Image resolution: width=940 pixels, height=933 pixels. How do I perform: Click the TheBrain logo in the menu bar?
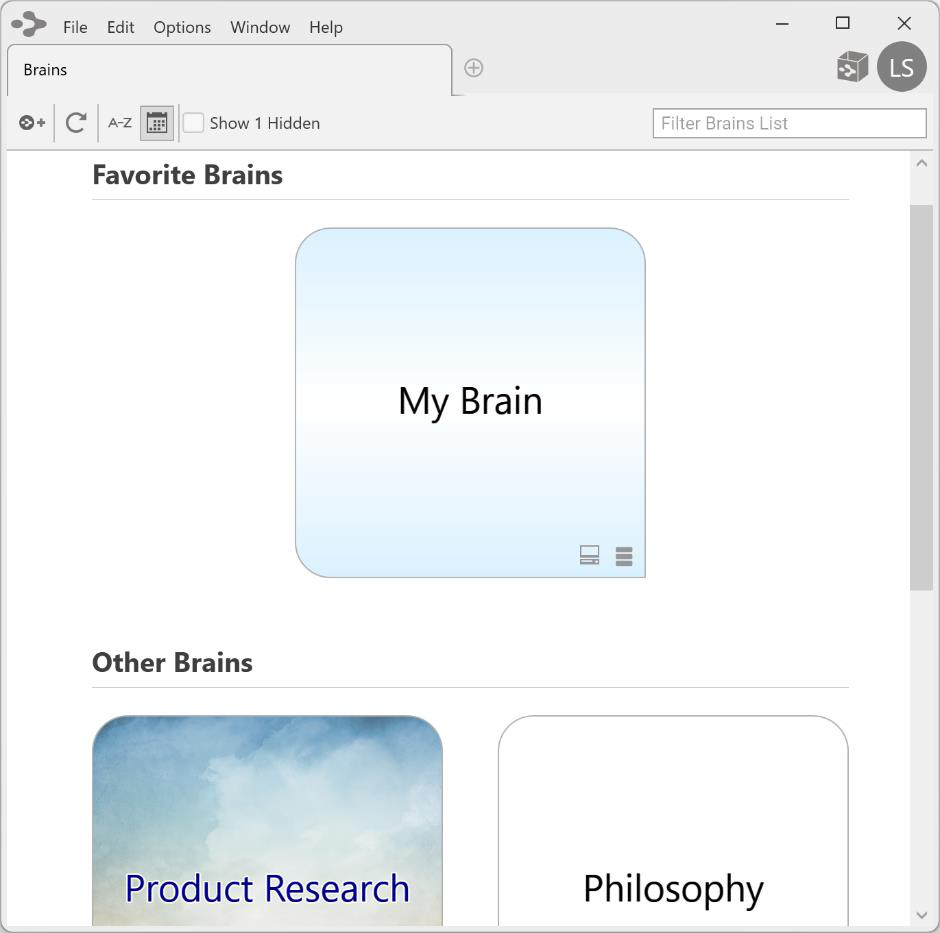pyautogui.click(x=29, y=24)
